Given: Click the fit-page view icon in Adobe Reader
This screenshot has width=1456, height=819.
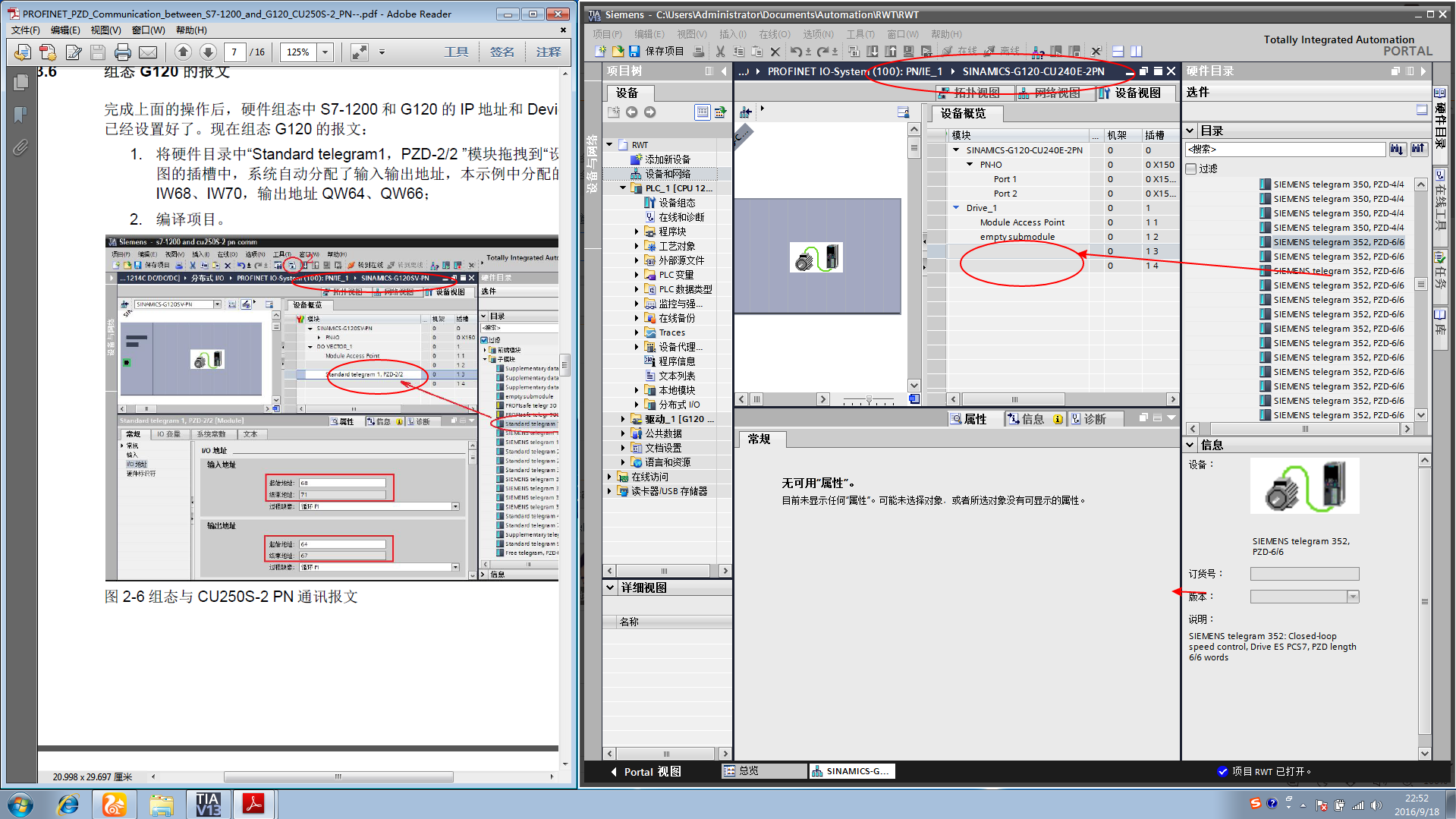Looking at the screenshot, I should (x=360, y=52).
